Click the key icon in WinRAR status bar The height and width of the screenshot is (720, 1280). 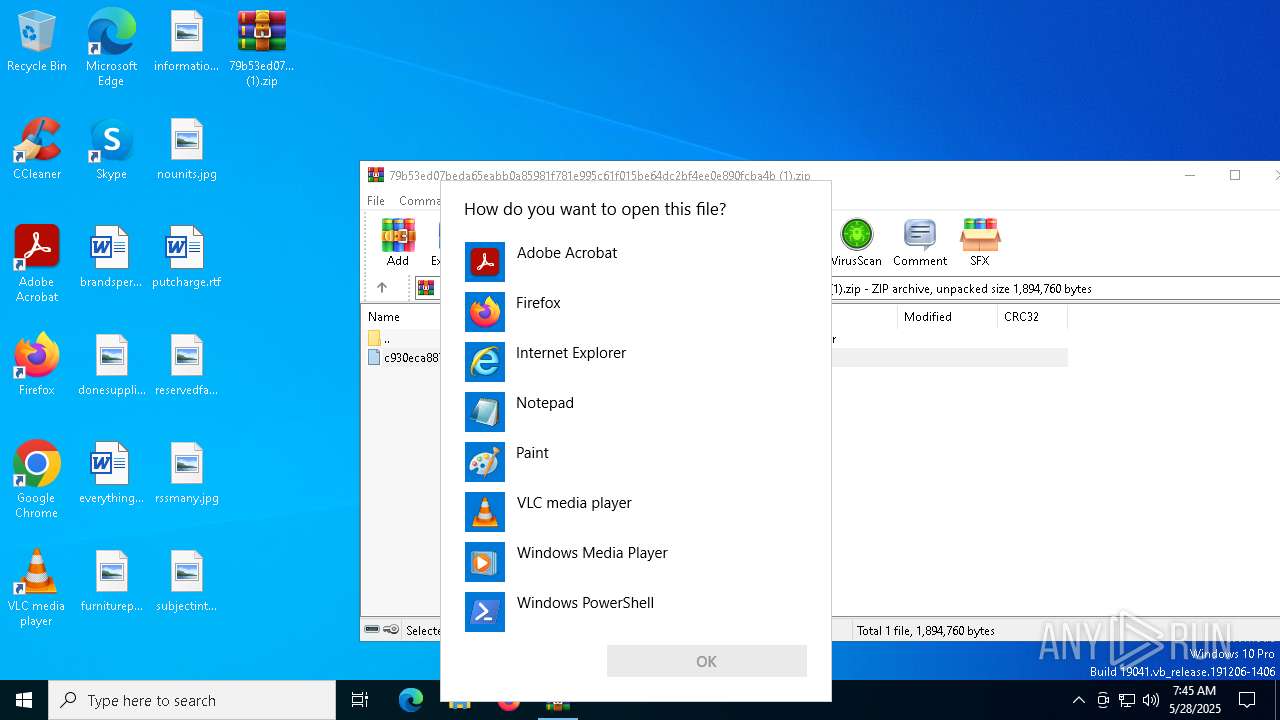tap(391, 630)
